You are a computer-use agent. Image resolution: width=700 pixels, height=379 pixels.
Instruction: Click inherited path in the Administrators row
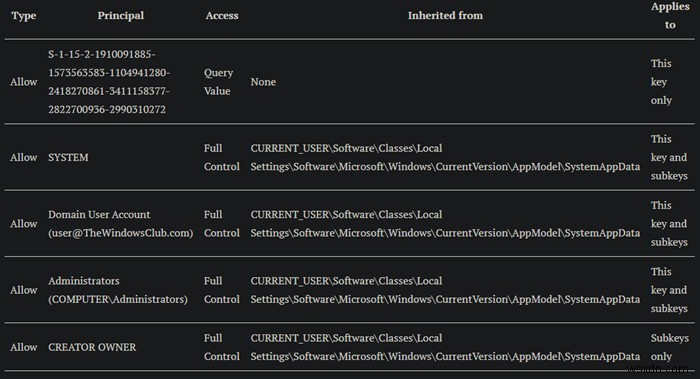pyautogui.click(x=445, y=290)
